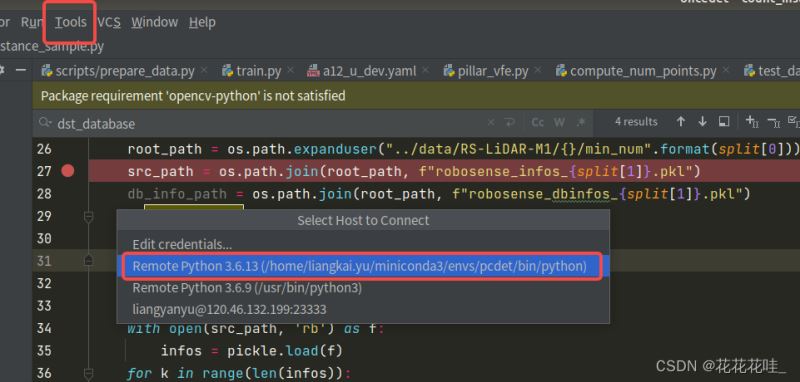This screenshot has height=382, width=800.
Task: Clear the search text with X icon
Action: 491,122
